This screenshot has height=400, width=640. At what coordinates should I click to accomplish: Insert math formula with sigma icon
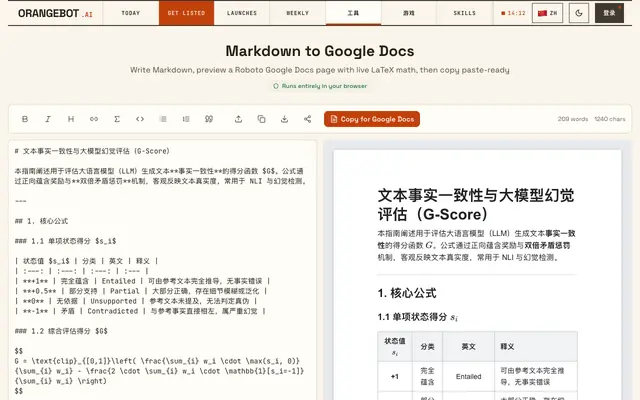(117, 119)
